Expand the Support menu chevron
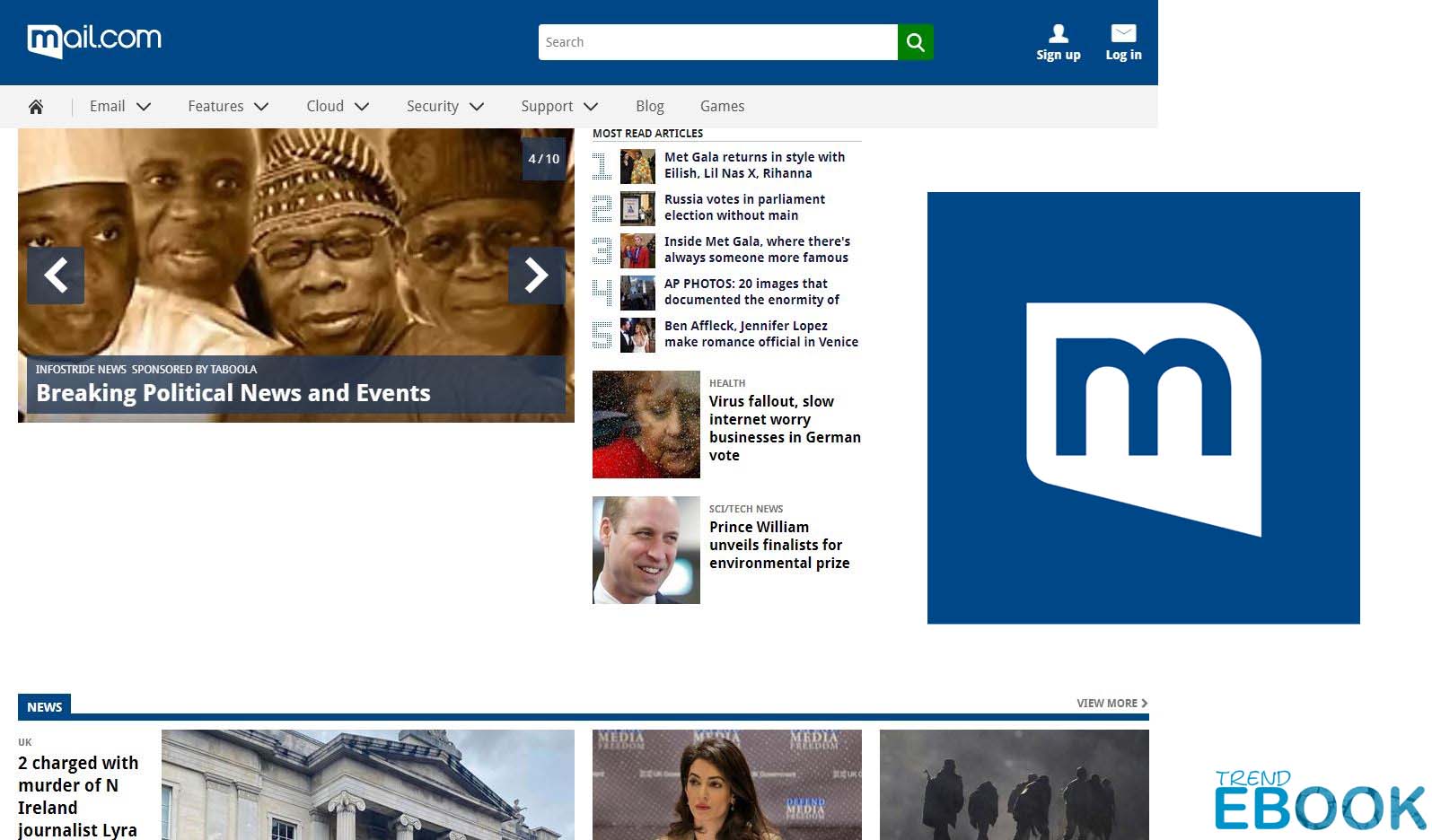This screenshot has width=1432, height=840. (x=591, y=107)
